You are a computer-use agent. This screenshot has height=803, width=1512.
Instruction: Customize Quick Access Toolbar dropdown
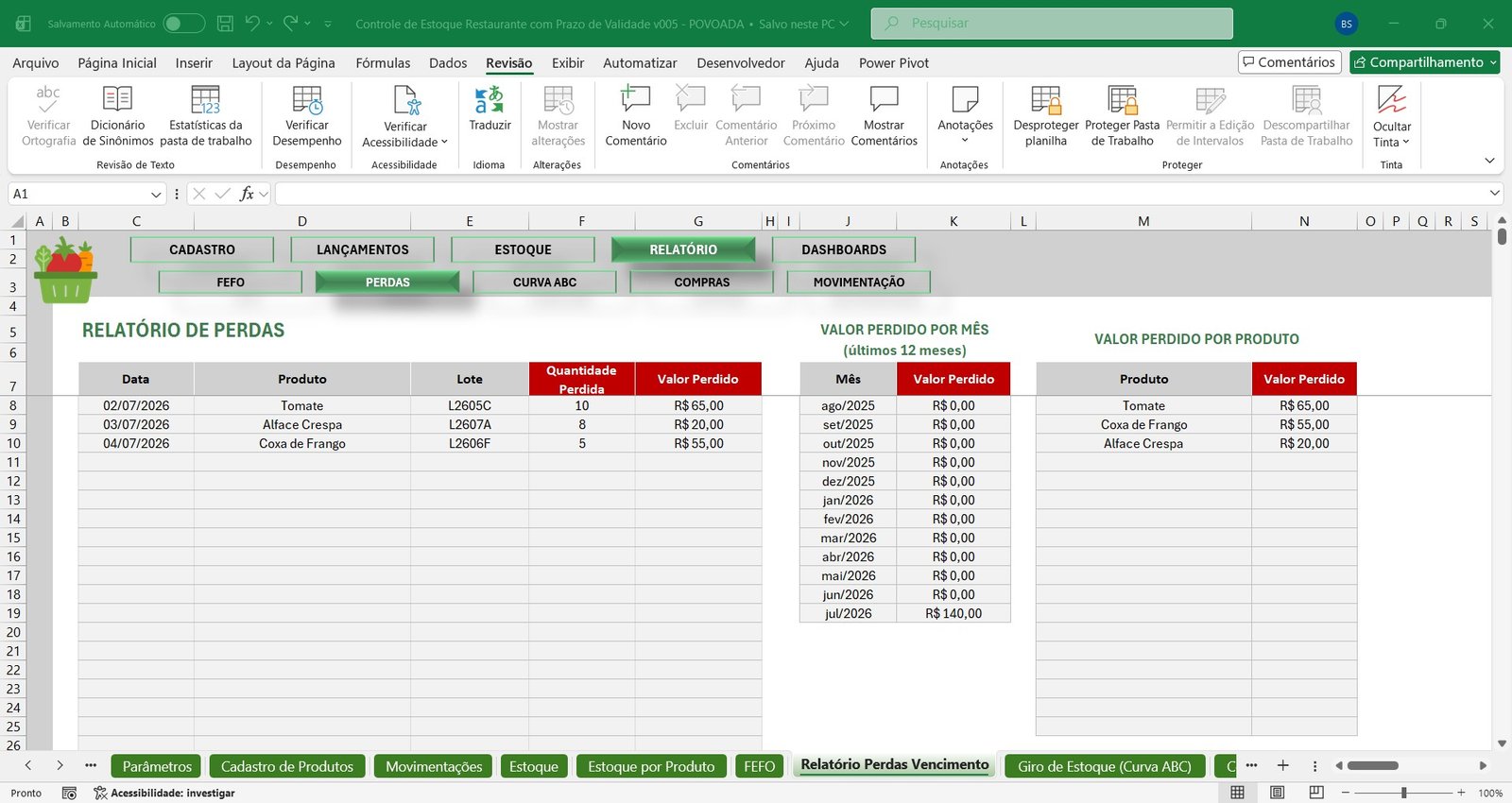pyautogui.click(x=328, y=24)
